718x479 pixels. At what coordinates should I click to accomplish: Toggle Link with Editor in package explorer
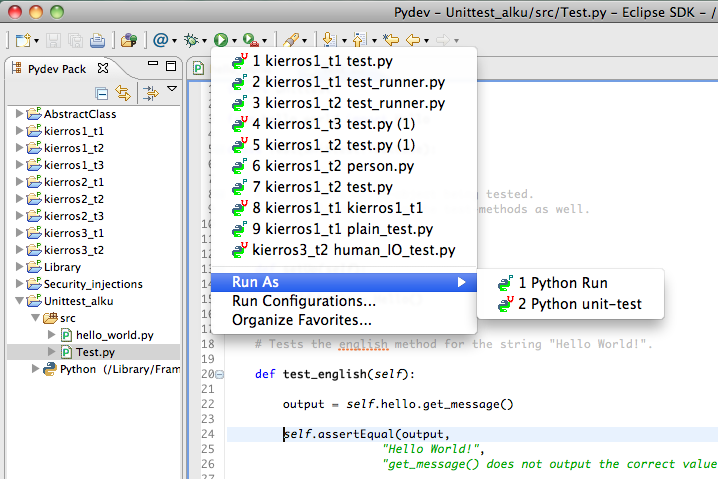(x=123, y=93)
